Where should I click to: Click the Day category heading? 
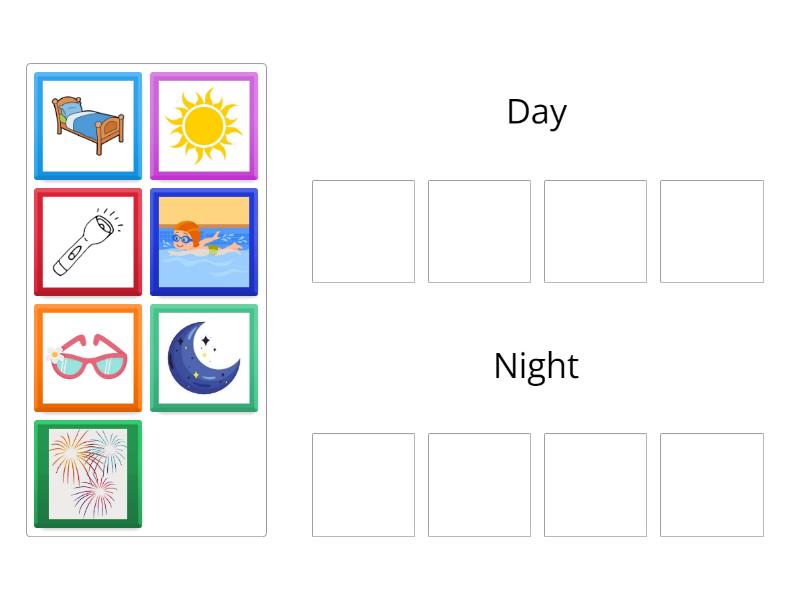(537, 111)
